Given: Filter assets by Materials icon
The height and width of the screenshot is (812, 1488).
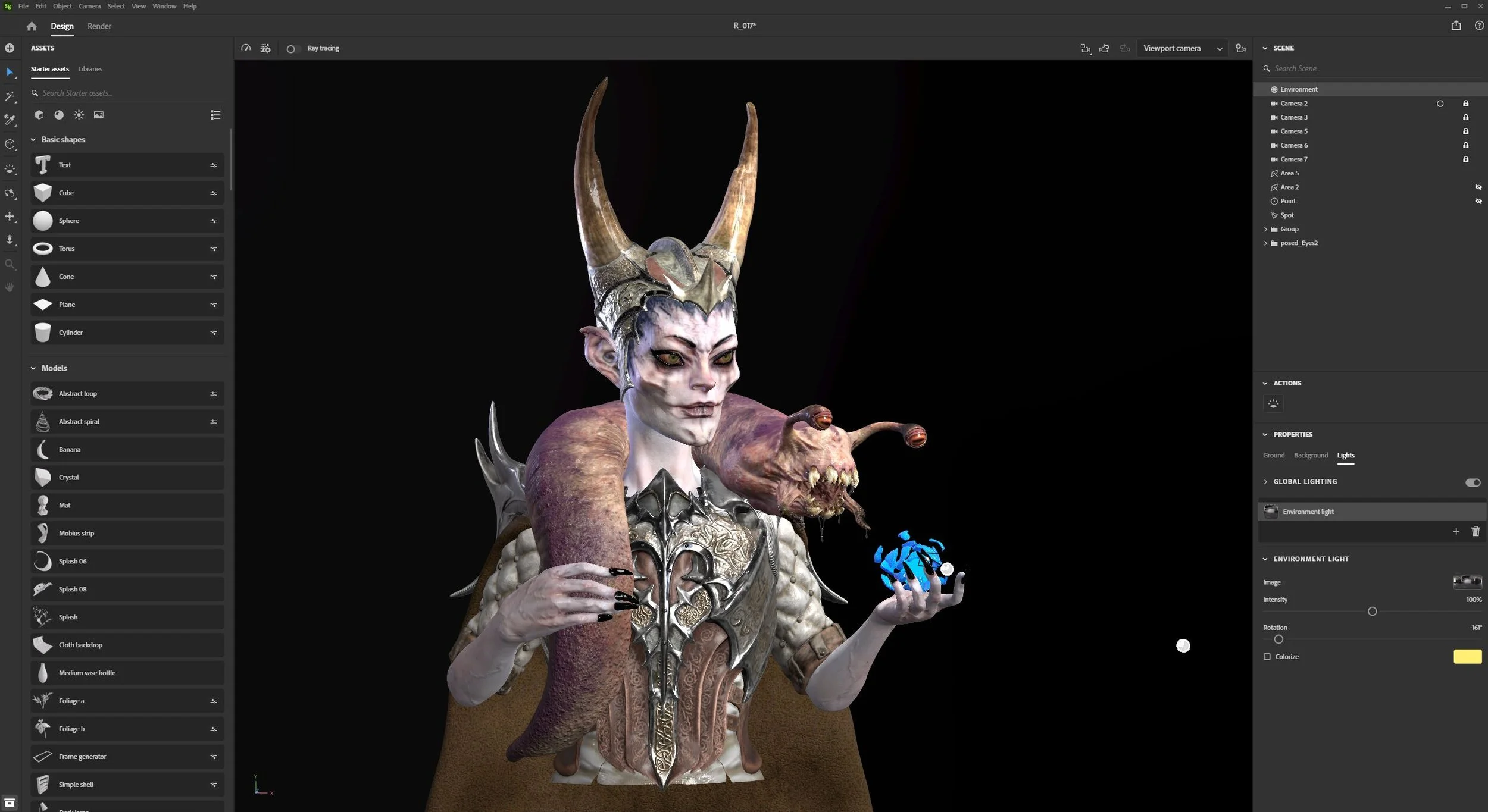Looking at the screenshot, I should pos(59,115).
